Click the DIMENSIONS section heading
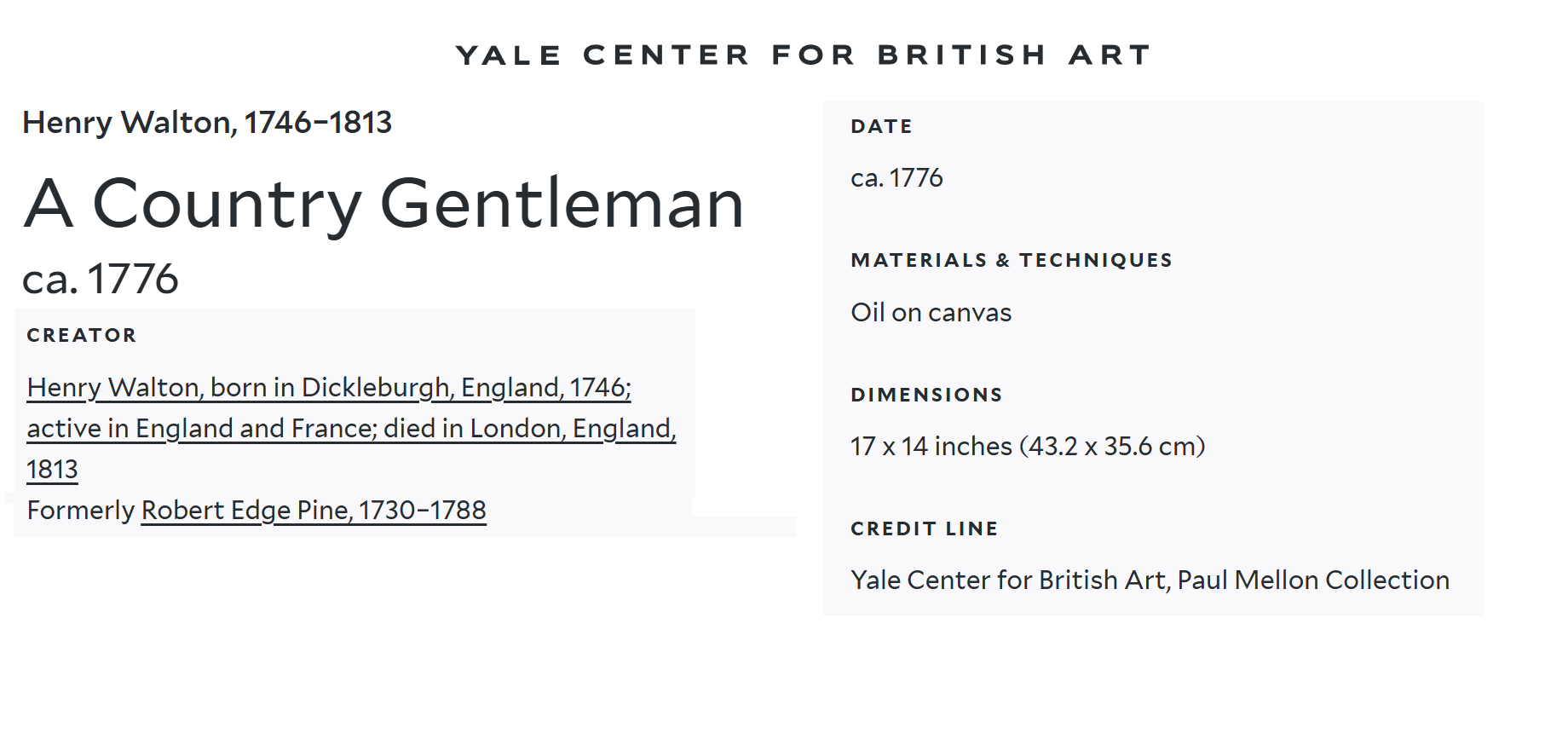Image resolution: width=1568 pixels, height=745 pixels. [x=926, y=396]
